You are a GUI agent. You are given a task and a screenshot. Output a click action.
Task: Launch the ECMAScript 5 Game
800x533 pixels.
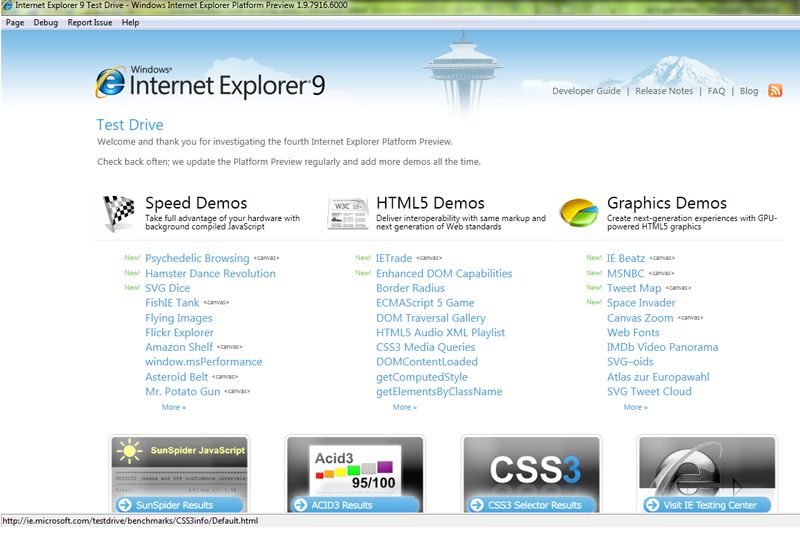point(425,302)
